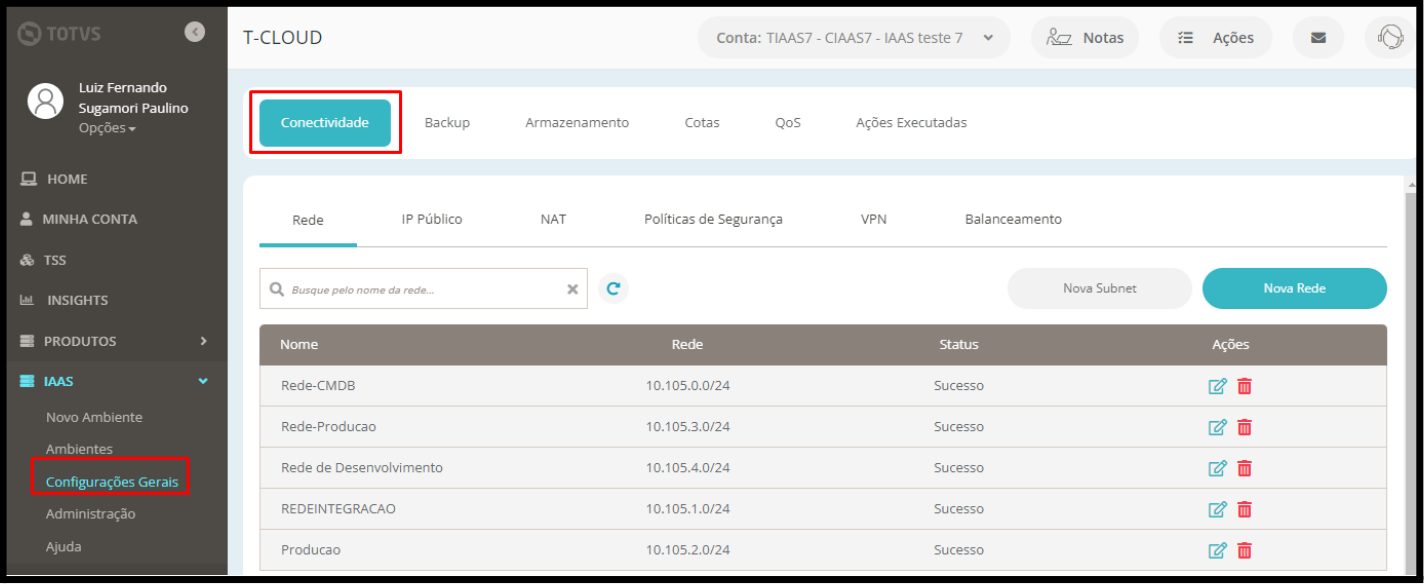Select Ambientes under IAAS
The width and height of the screenshot is (1424, 584).
pos(79,449)
